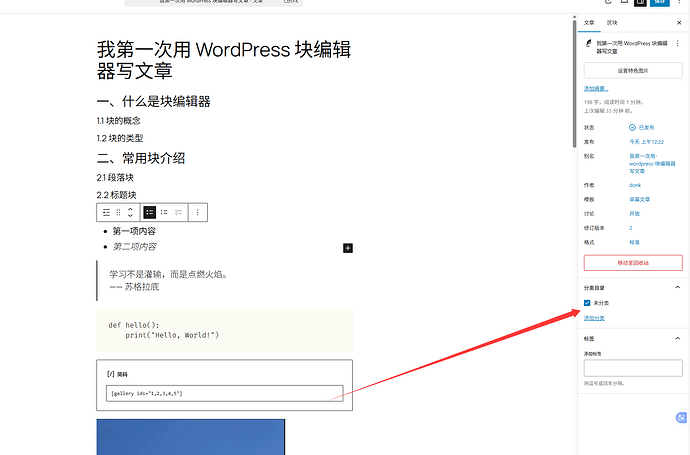Image resolution: width=690 pixels, height=455 pixels.
Task: Collapse the 分类目录 panel
Action: [x=678, y=287]
